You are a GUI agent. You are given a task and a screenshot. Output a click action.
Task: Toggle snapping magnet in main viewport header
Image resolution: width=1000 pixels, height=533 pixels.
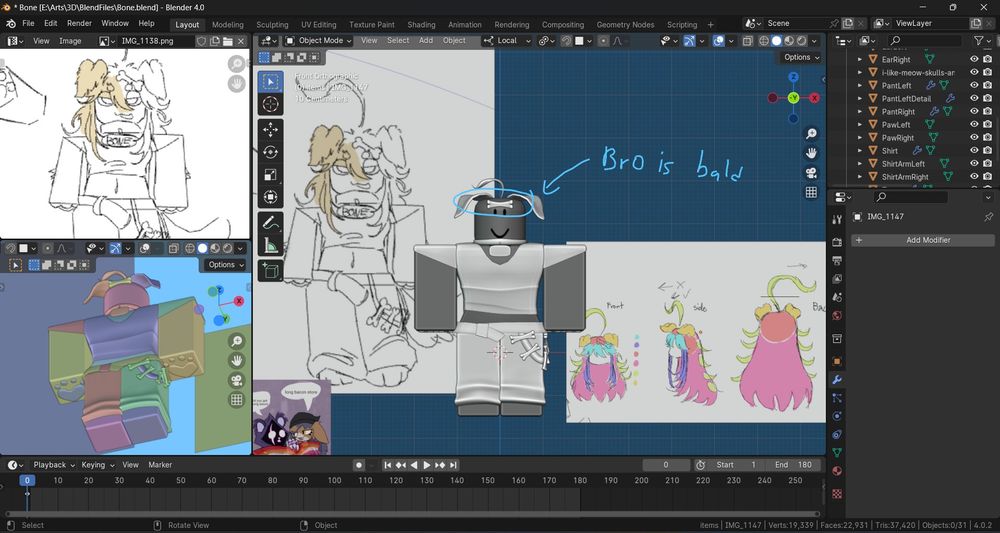point(566,41)
